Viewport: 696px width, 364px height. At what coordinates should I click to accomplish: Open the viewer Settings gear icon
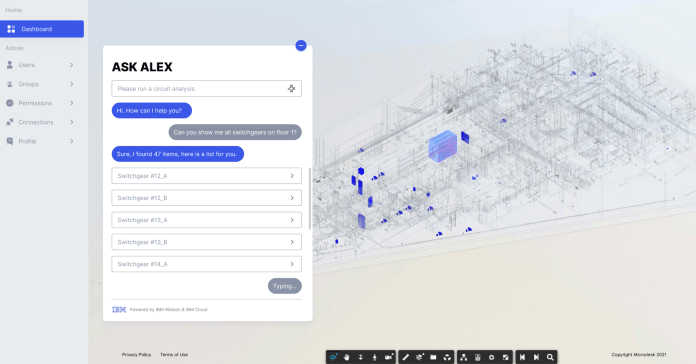[491, 357]
